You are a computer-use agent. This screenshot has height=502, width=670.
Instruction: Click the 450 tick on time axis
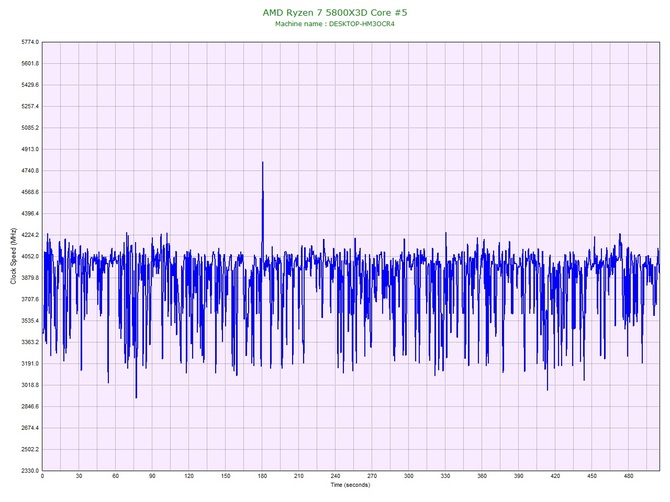592,476
